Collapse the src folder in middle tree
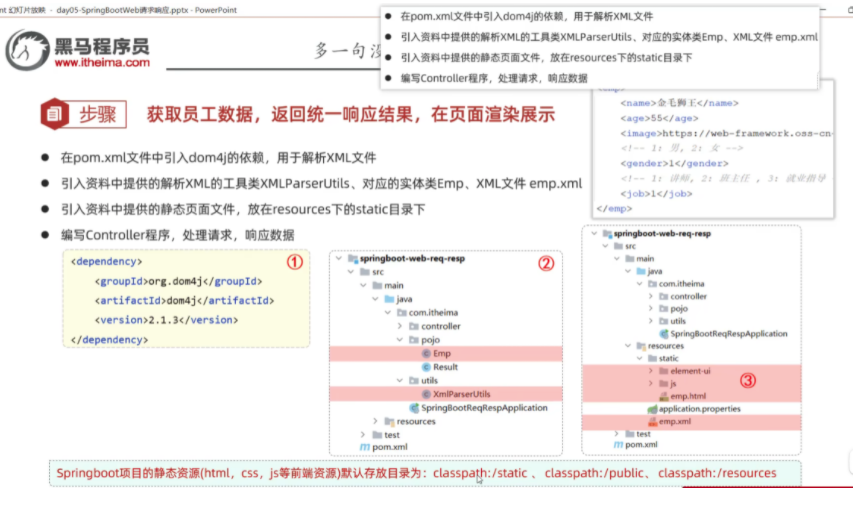Viewport: 860px width, 507px height. [x=351, y=272]
